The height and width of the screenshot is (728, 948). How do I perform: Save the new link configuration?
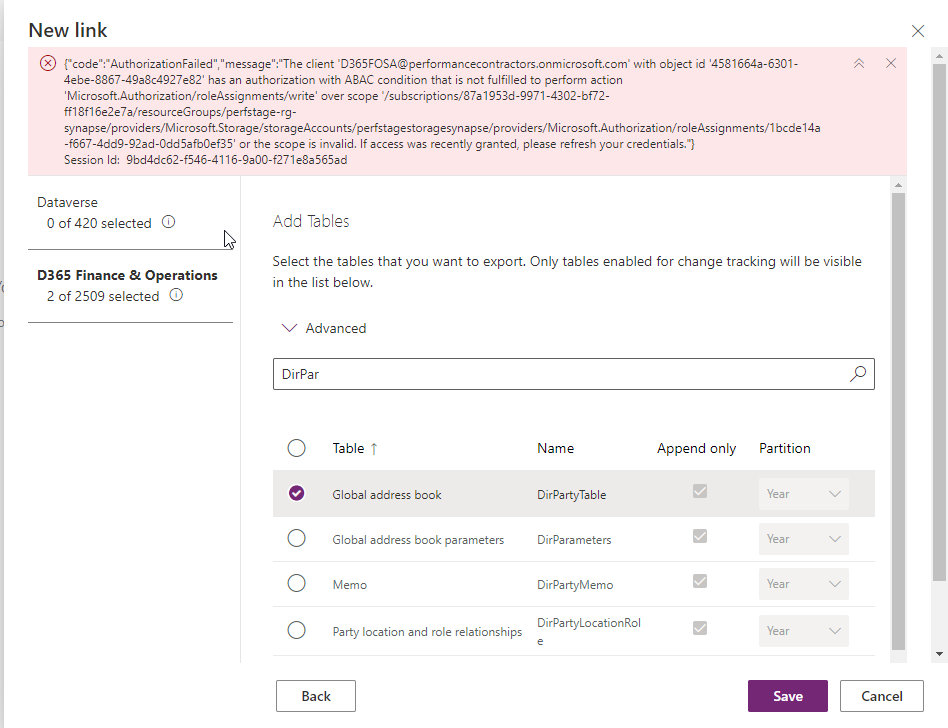pyautogui.click(x=787, y=695)
